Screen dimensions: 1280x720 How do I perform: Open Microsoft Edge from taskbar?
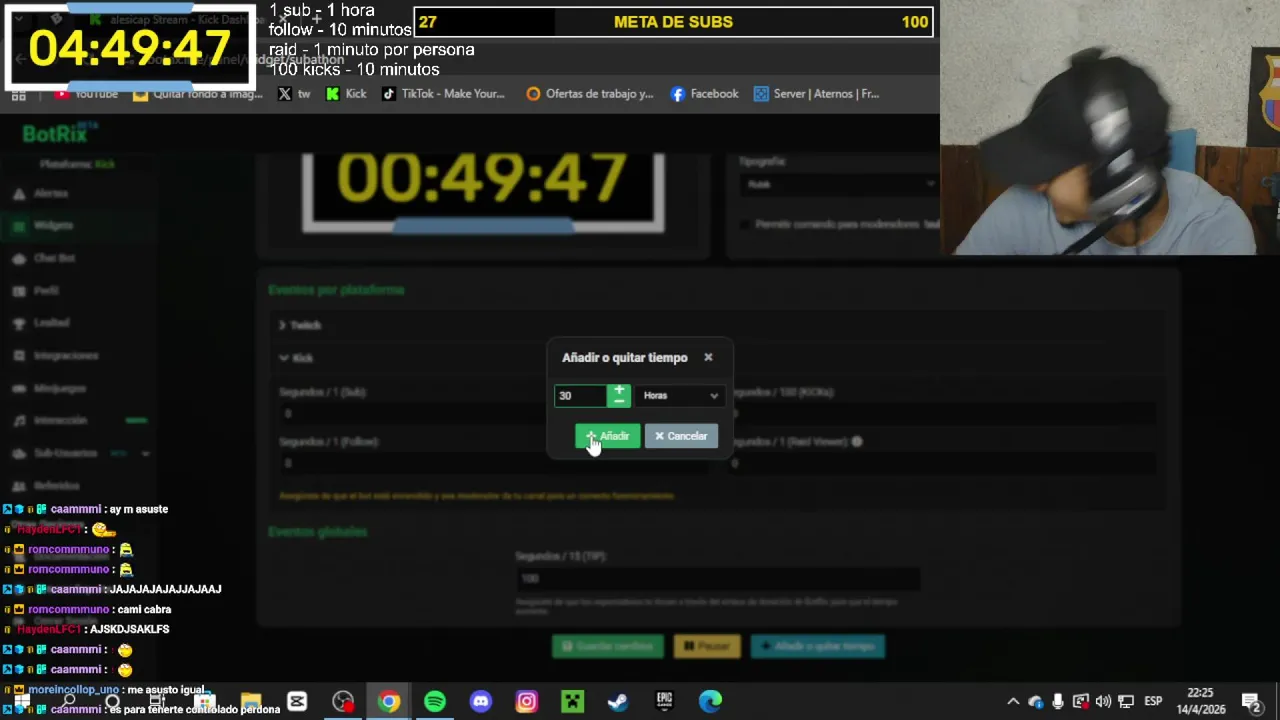click(710, 702)
